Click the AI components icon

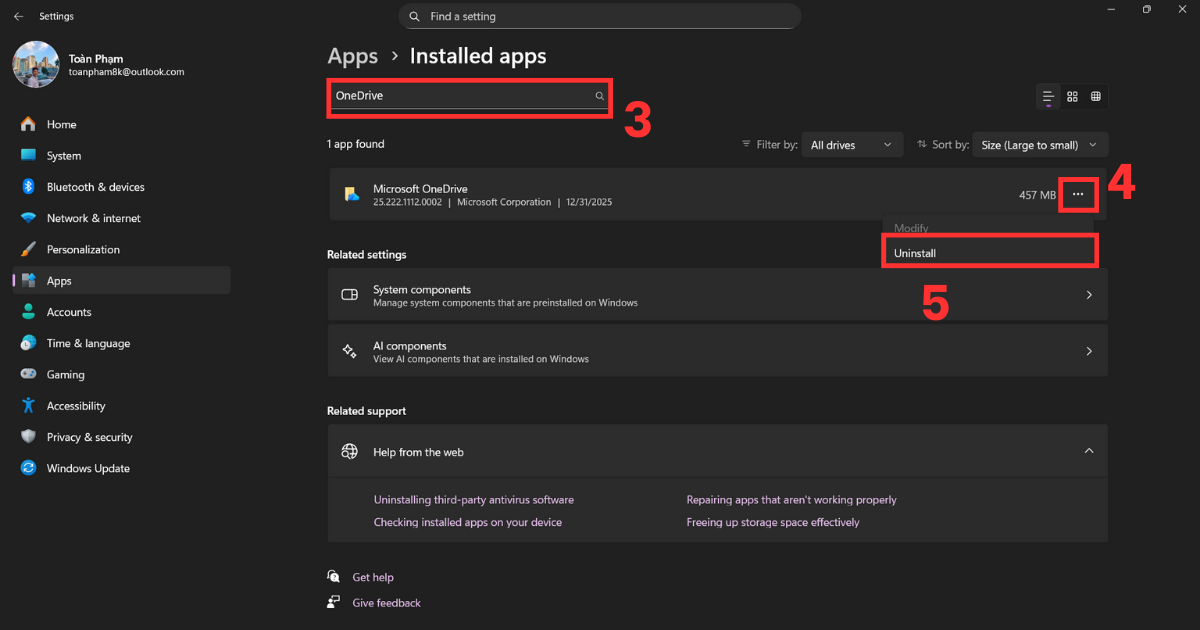click(x=349, y=350)
